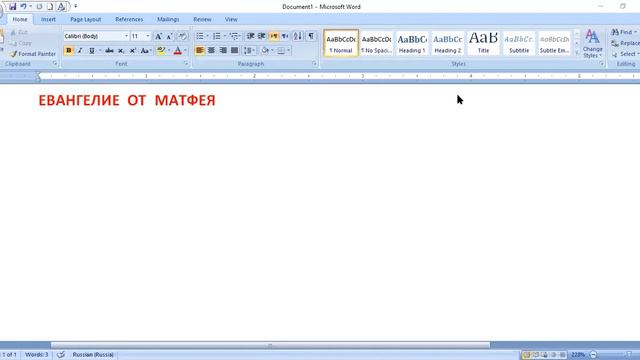Screen dimensions: 640x360
Task: Toggle Align Text Left
Action: pyautogui.click(x=200, y=51)
